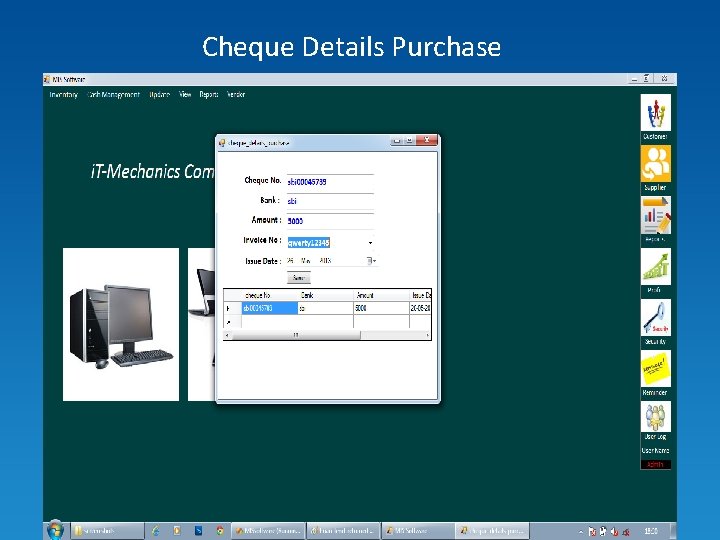
Task: Click the Admin user name label
Action: pyautogui.click(x=655, y=465)
